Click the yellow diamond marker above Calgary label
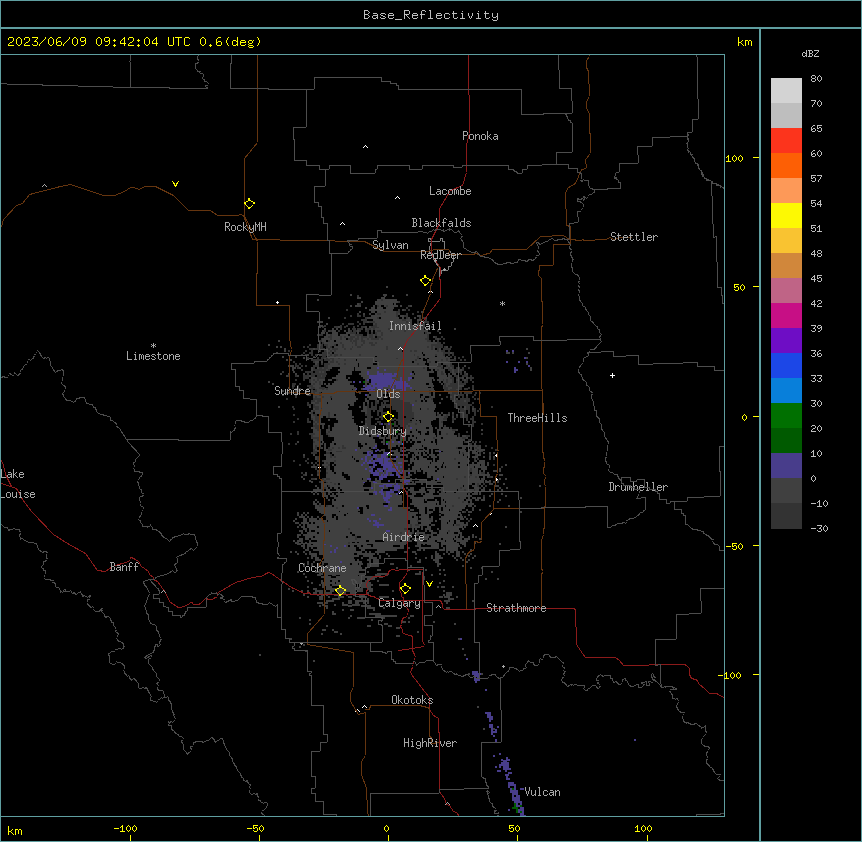The width and height of the screenshot is (862, 842). [x=405, y=589]
